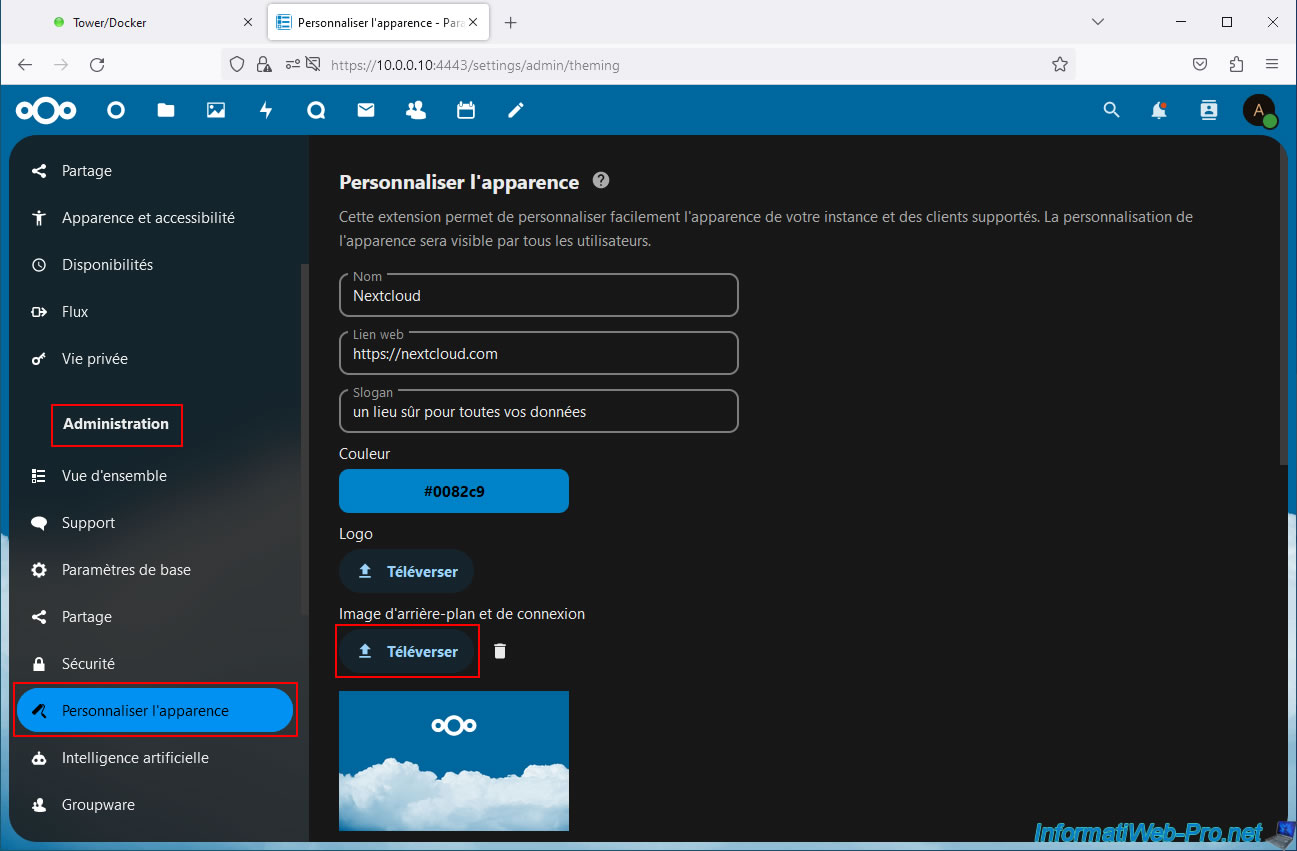Open the Talk chat icon
This screenshot has height=851, width=1297.
coord(316,111)
